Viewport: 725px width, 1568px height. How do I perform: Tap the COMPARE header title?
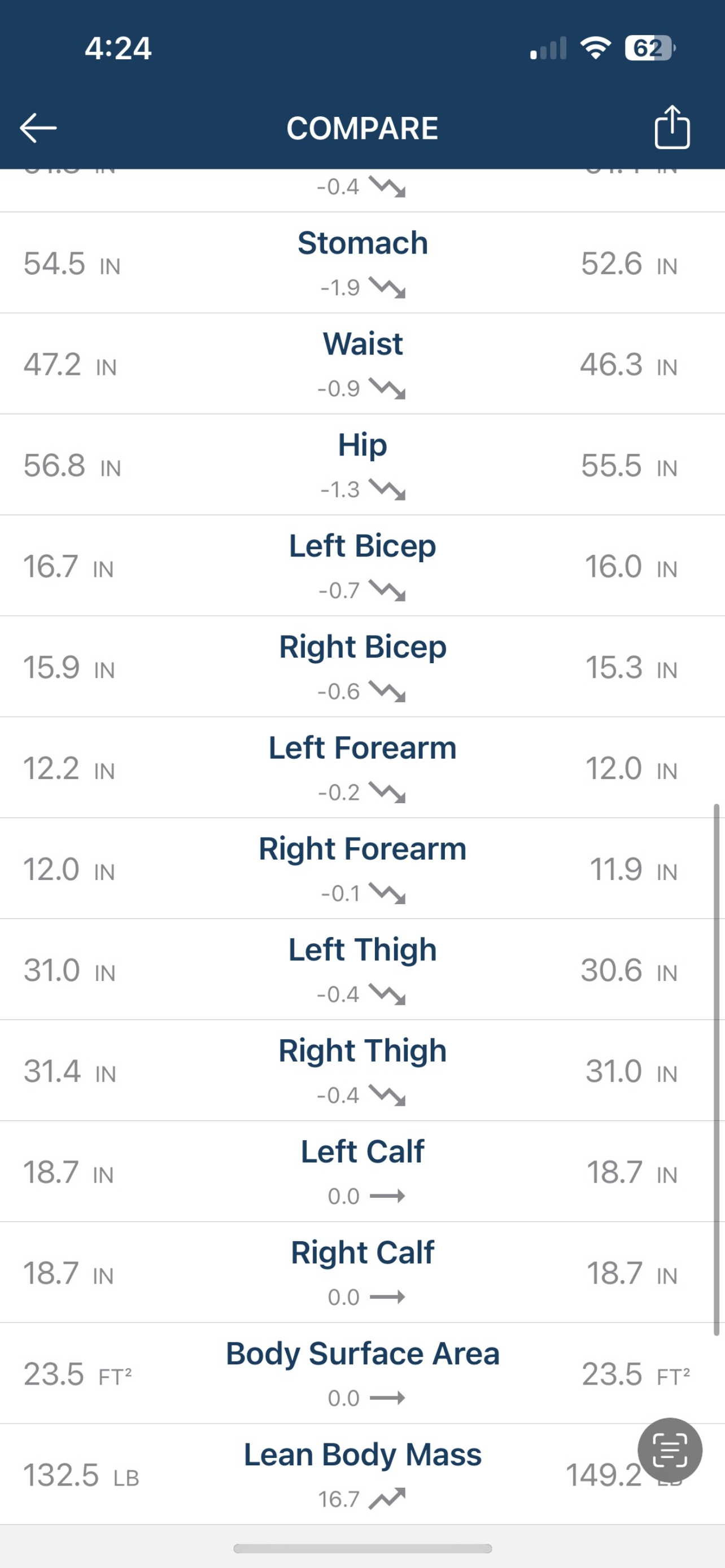tap(362, 129)
